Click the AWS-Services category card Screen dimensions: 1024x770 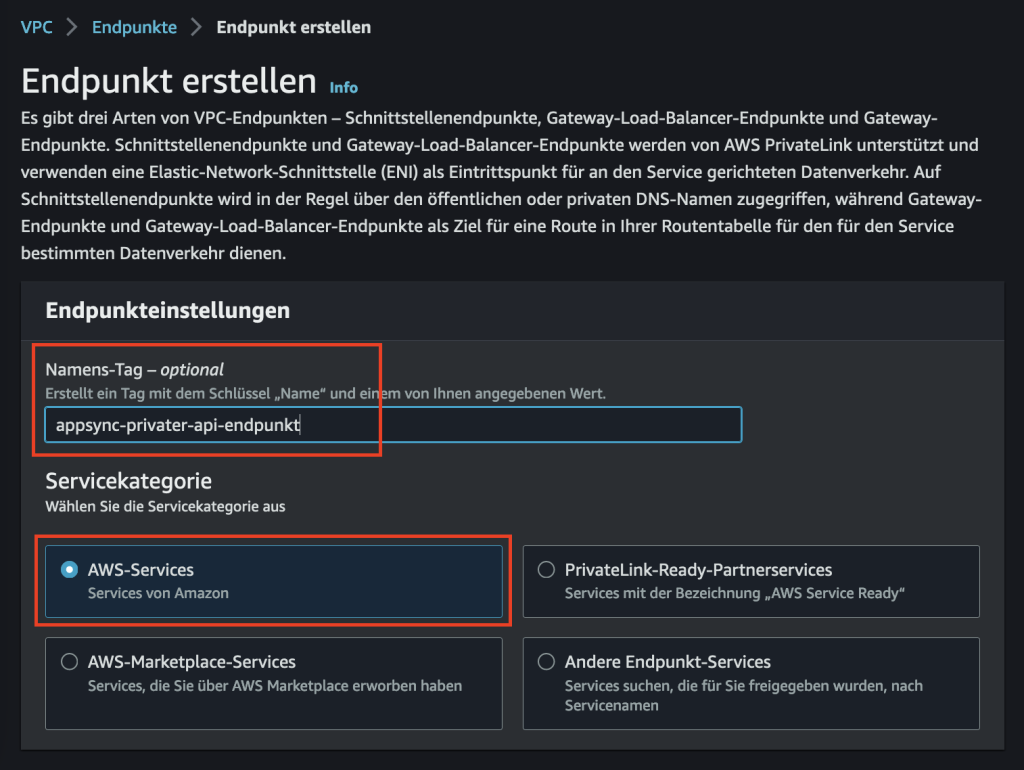(x=273, y=580)
